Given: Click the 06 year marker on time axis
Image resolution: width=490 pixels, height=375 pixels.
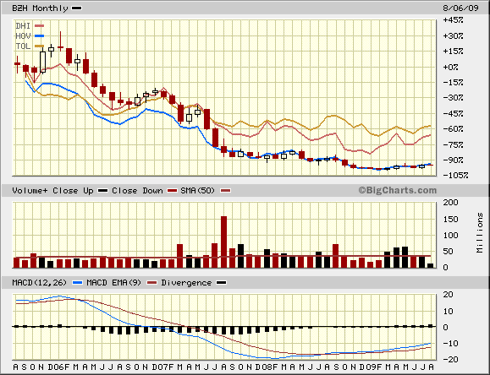Looking at the screenshot, I should [x=58, y=367].
